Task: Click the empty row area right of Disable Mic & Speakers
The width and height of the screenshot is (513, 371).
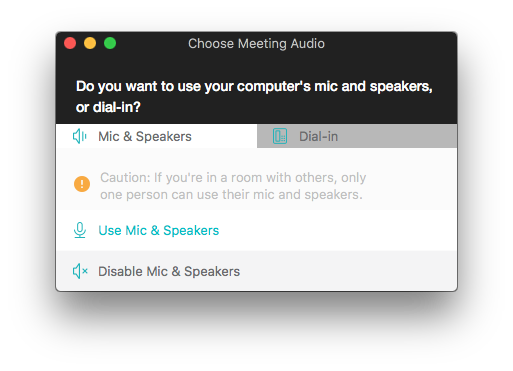Action: click(x=348, y=271)
